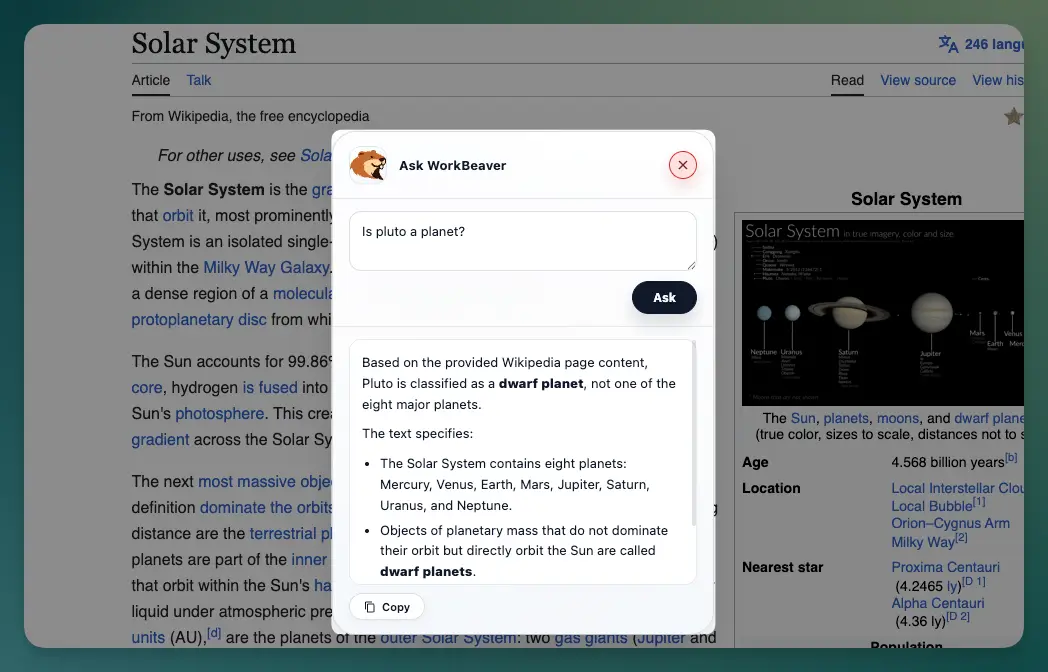
Task: Follow the moons link in caption
Action: 898,419
